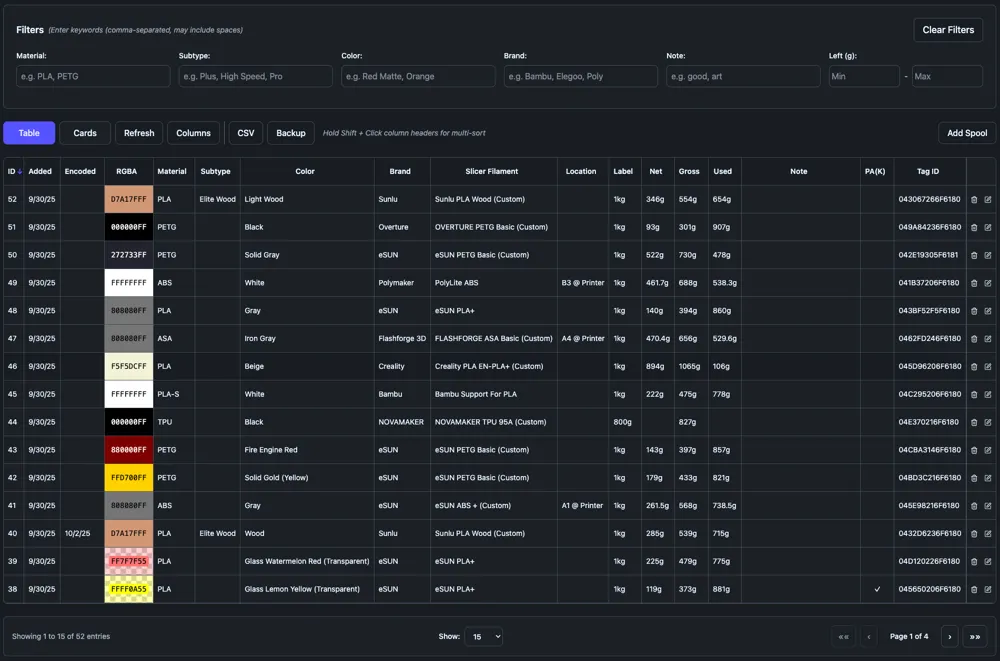Viewport: 1000px width, 661px height.
Task: Open the Show entries-per-page dropdown
Action: tap(484, 636)
